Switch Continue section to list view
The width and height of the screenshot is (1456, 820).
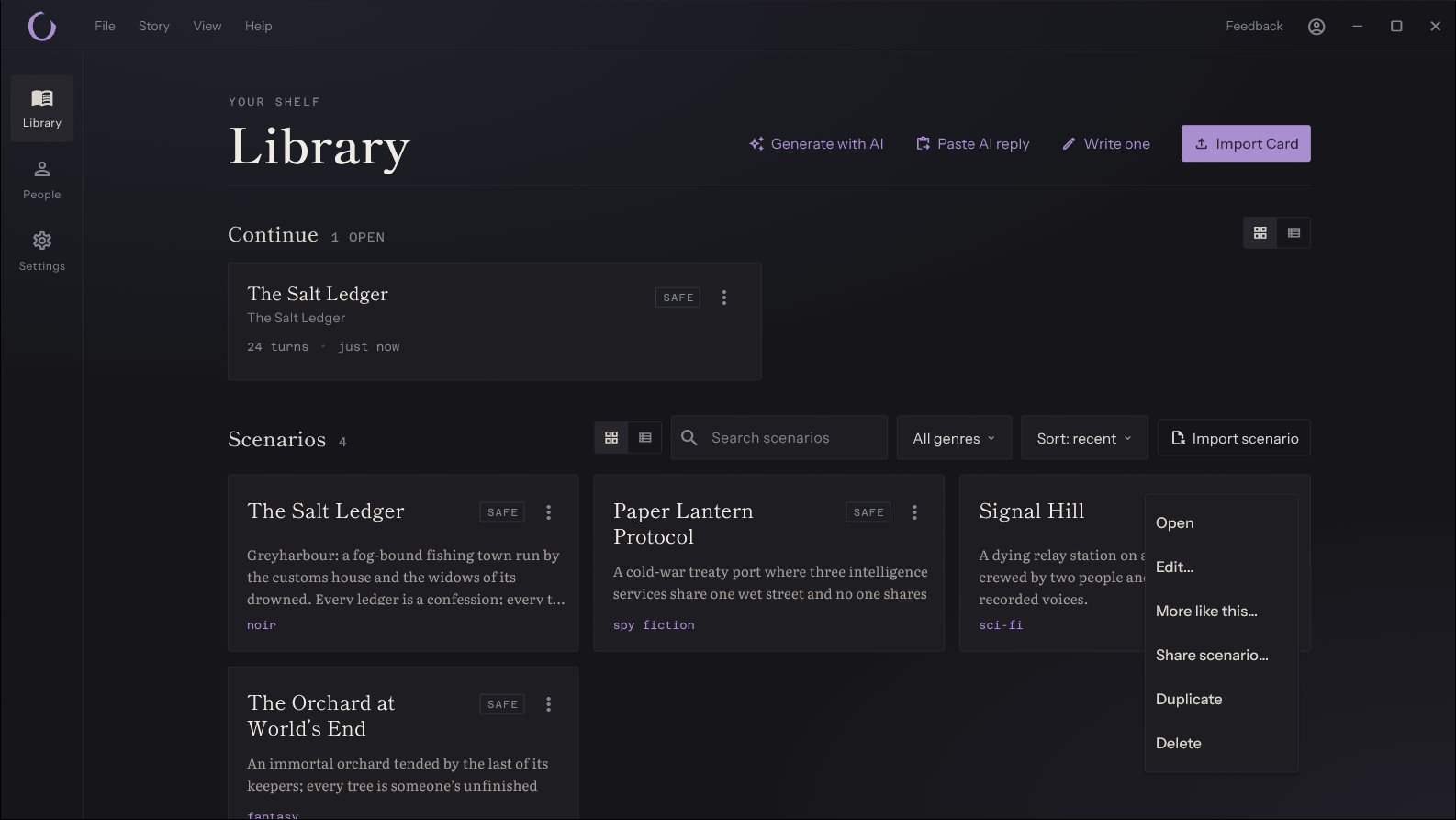click(1294, 233)
